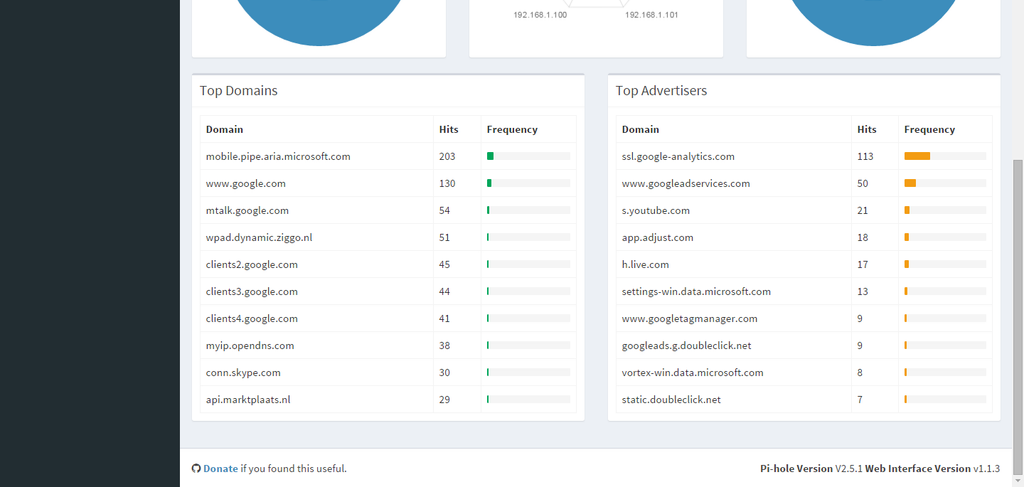This screenshot has width=1024, height=487.
Task: Select www.googleadservices.com advertiser entry
Action: 686,183
